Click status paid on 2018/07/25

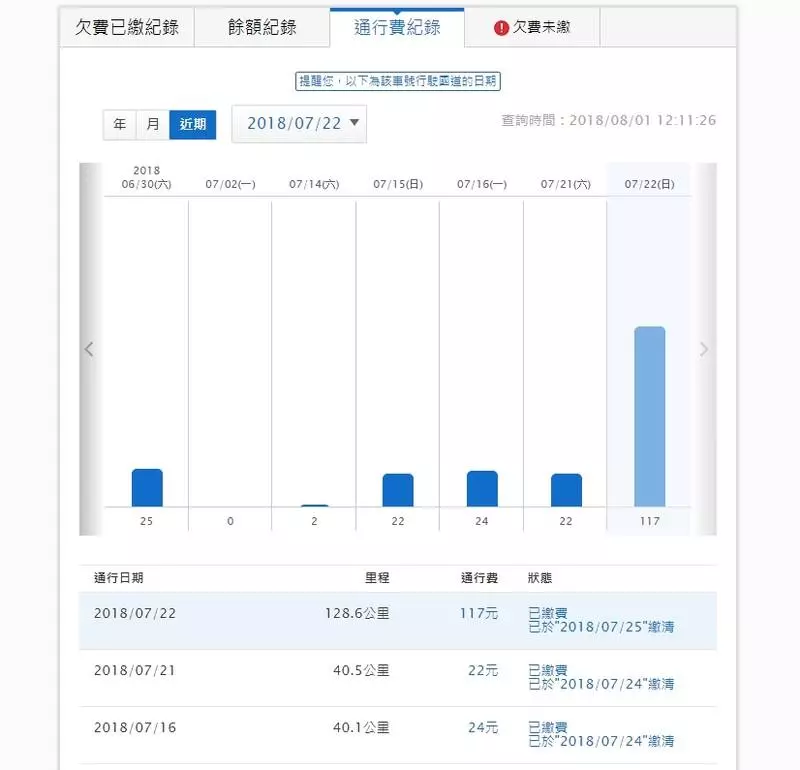pos(601,620)
